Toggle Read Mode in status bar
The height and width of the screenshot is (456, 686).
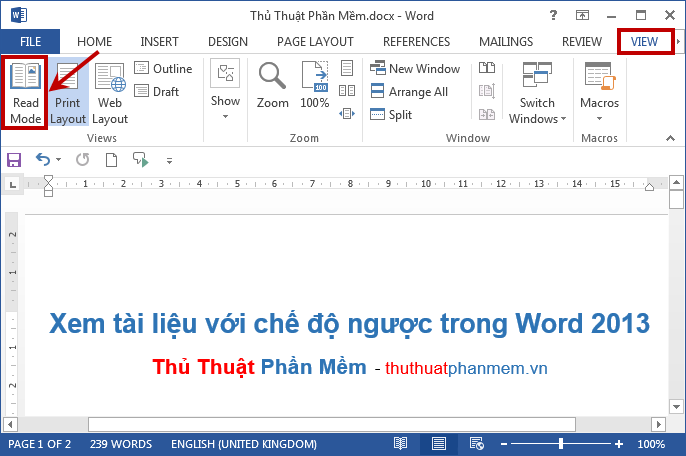pyautogui.click(x=400, y=443)
